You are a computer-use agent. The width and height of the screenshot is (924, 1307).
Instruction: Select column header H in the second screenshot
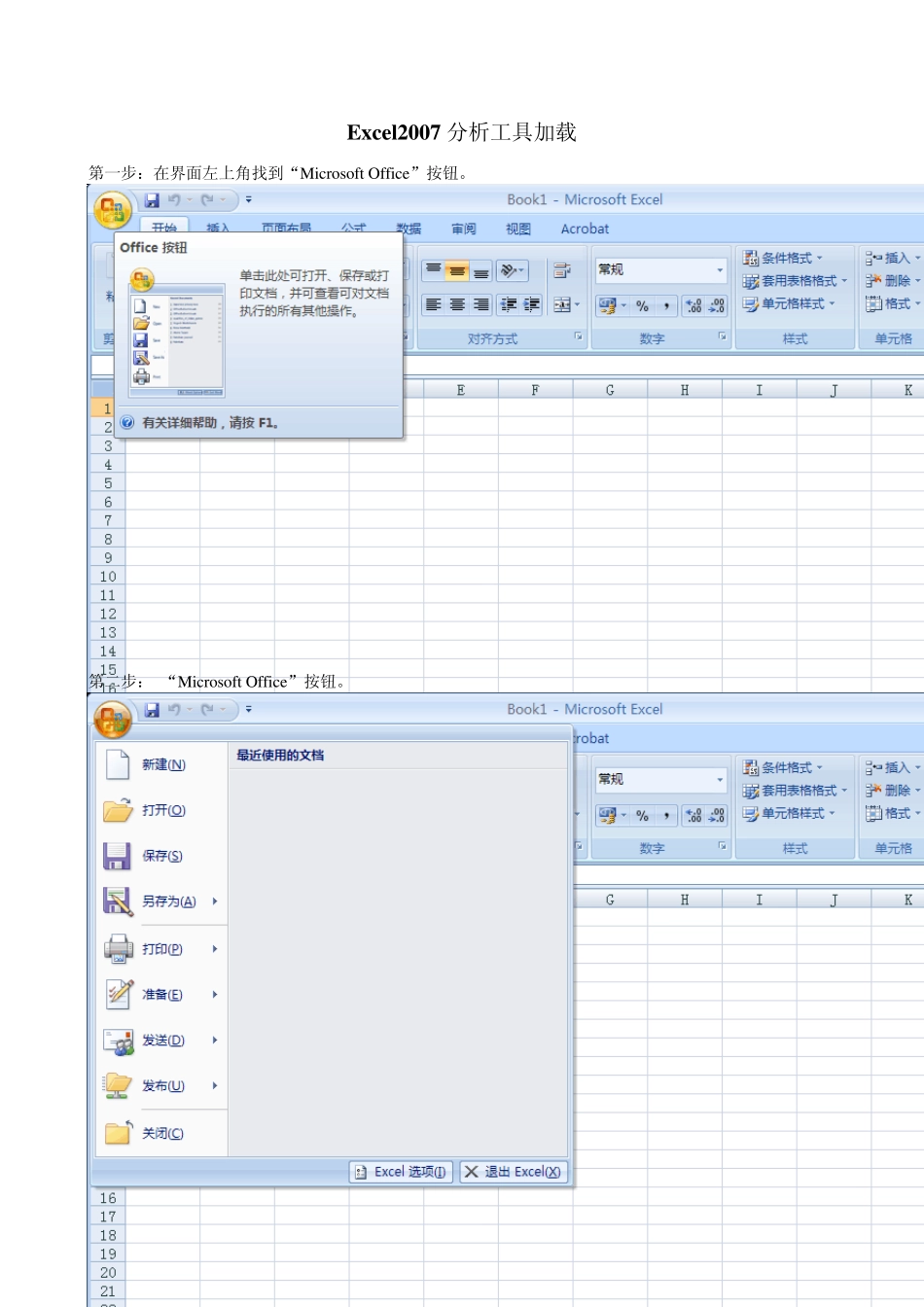(x=685, y=900)
